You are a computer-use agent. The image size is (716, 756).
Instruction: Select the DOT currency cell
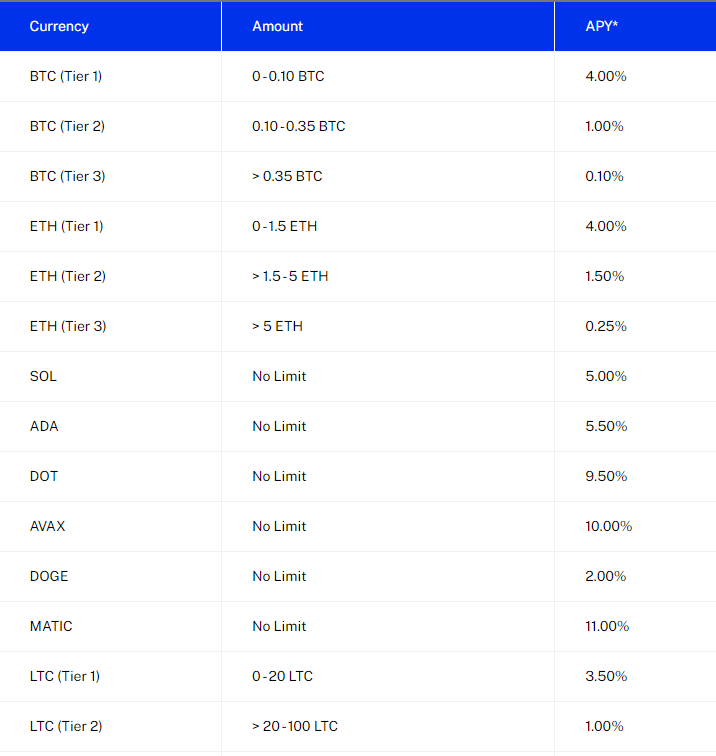tap(43, 476)
